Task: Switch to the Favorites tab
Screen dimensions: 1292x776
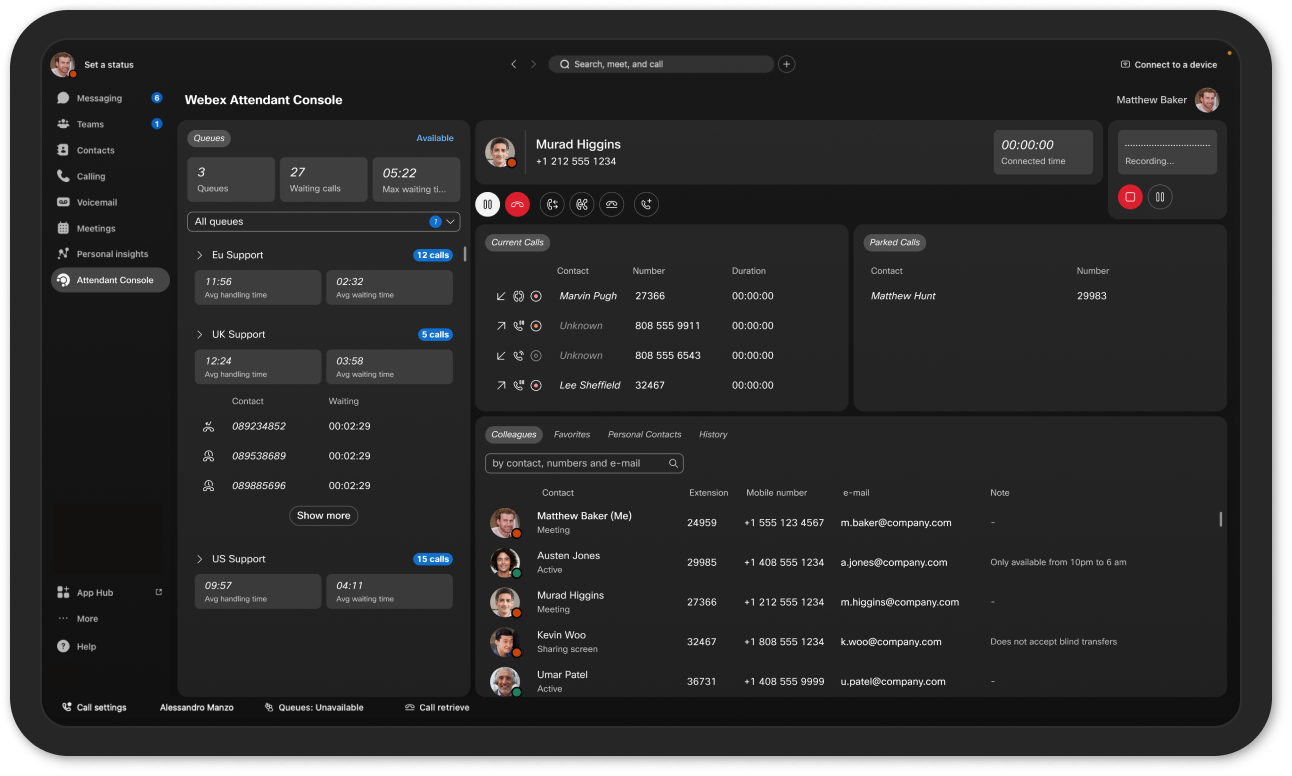Action: point(572,434)
